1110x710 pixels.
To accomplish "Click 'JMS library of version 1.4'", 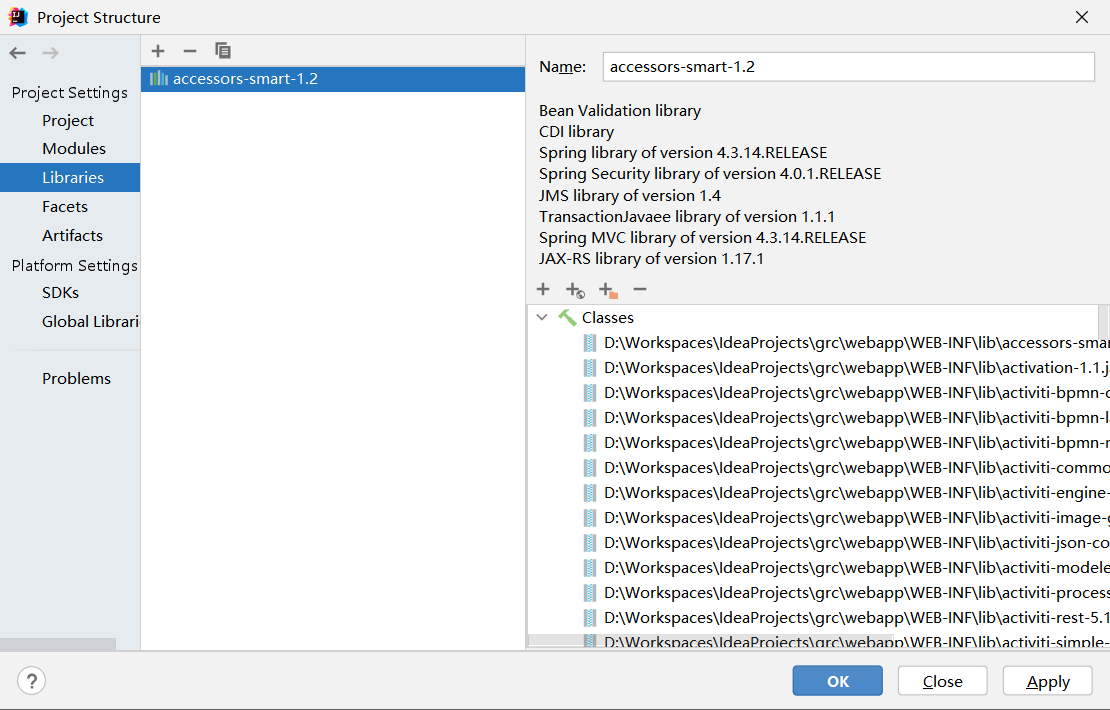I will (629, 195).
